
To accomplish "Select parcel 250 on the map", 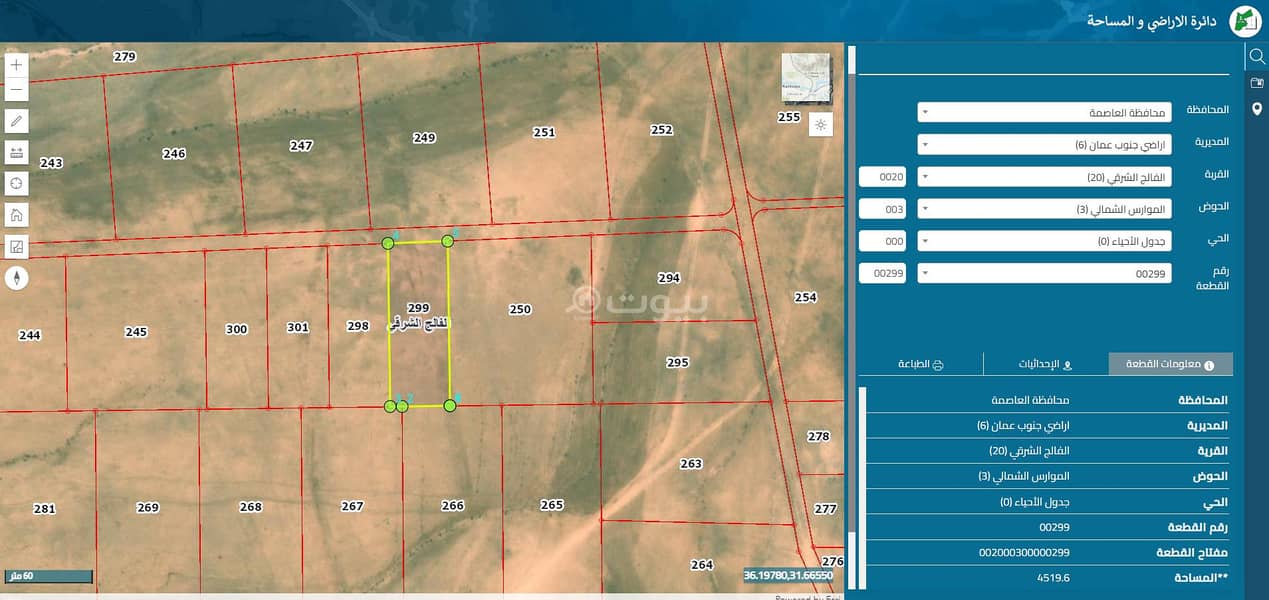I will pyautogui.click(x=520, y=310).
